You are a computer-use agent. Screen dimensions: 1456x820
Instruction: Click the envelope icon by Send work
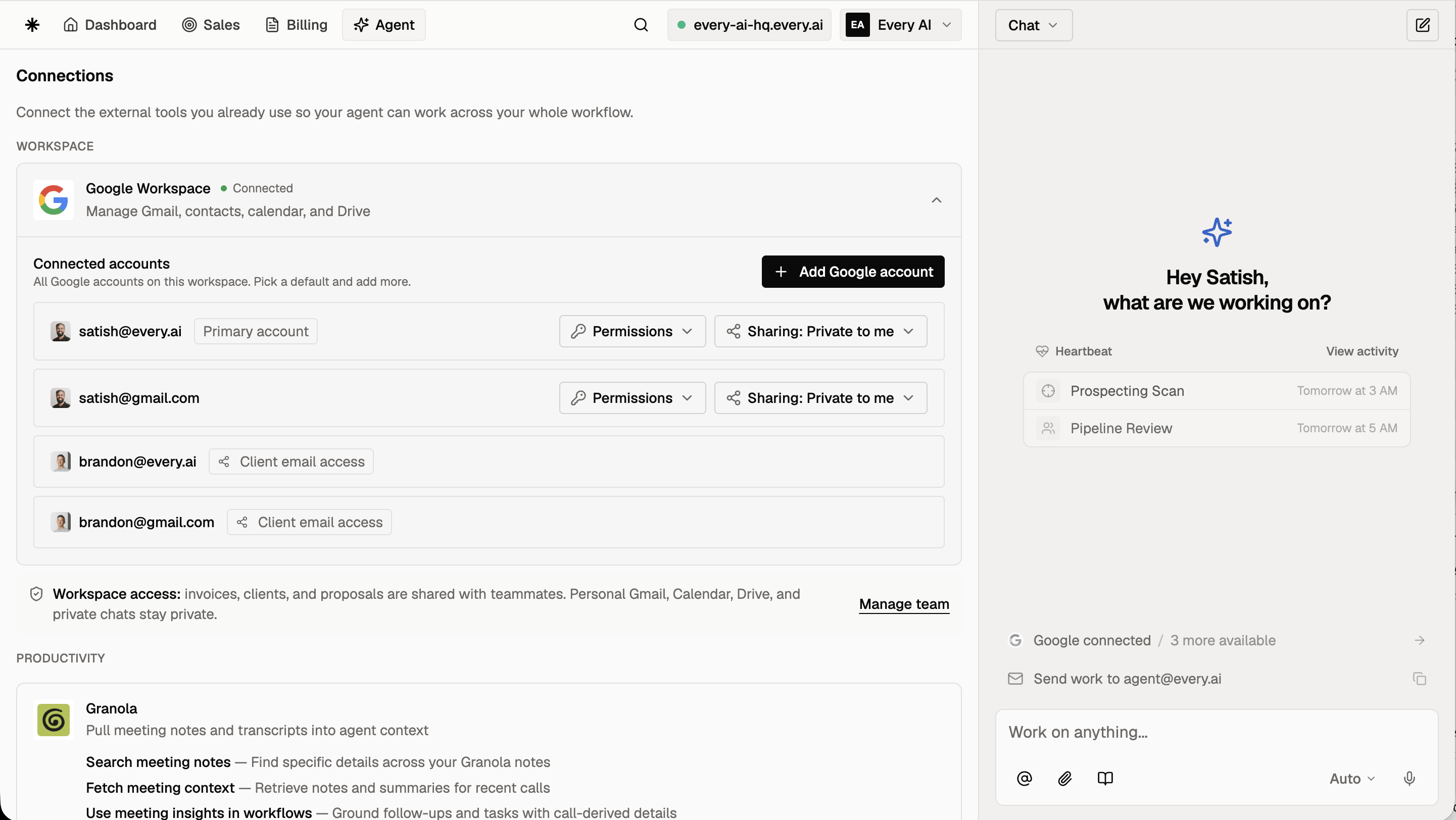pos(1015,679)
